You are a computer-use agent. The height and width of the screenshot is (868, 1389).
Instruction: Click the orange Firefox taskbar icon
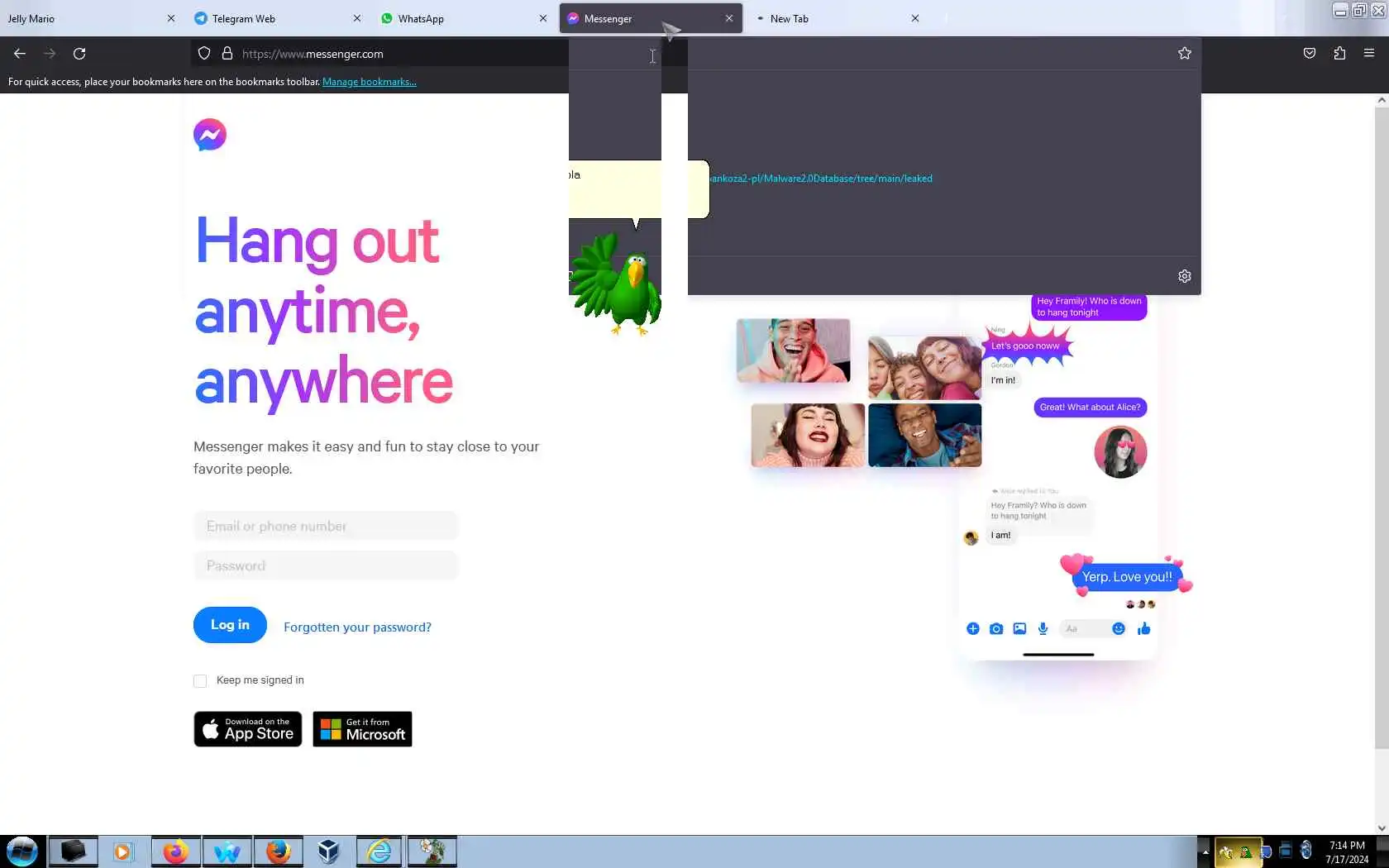click(279, 851)
